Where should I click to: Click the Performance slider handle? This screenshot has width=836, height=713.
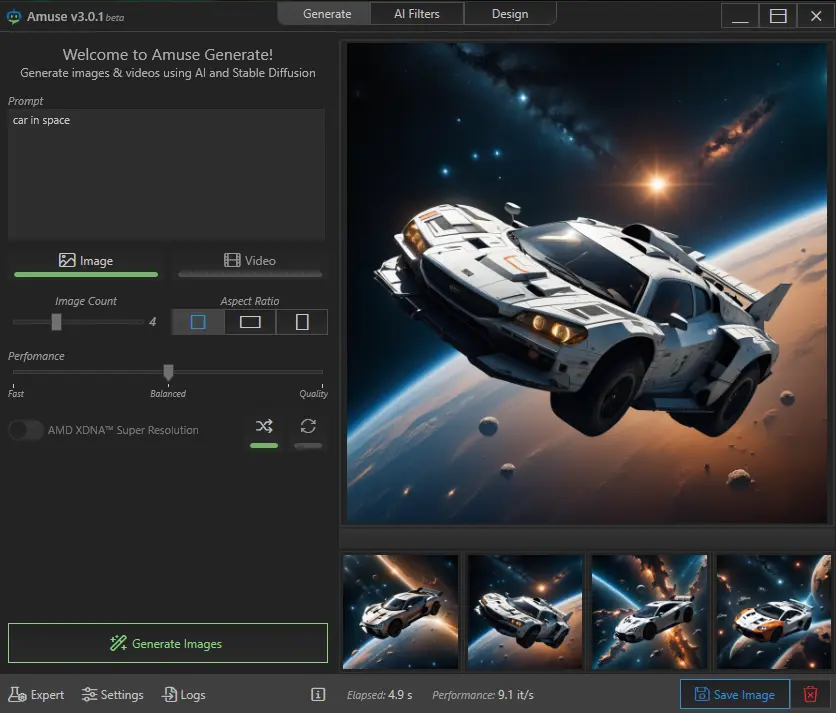click(168, 372)
